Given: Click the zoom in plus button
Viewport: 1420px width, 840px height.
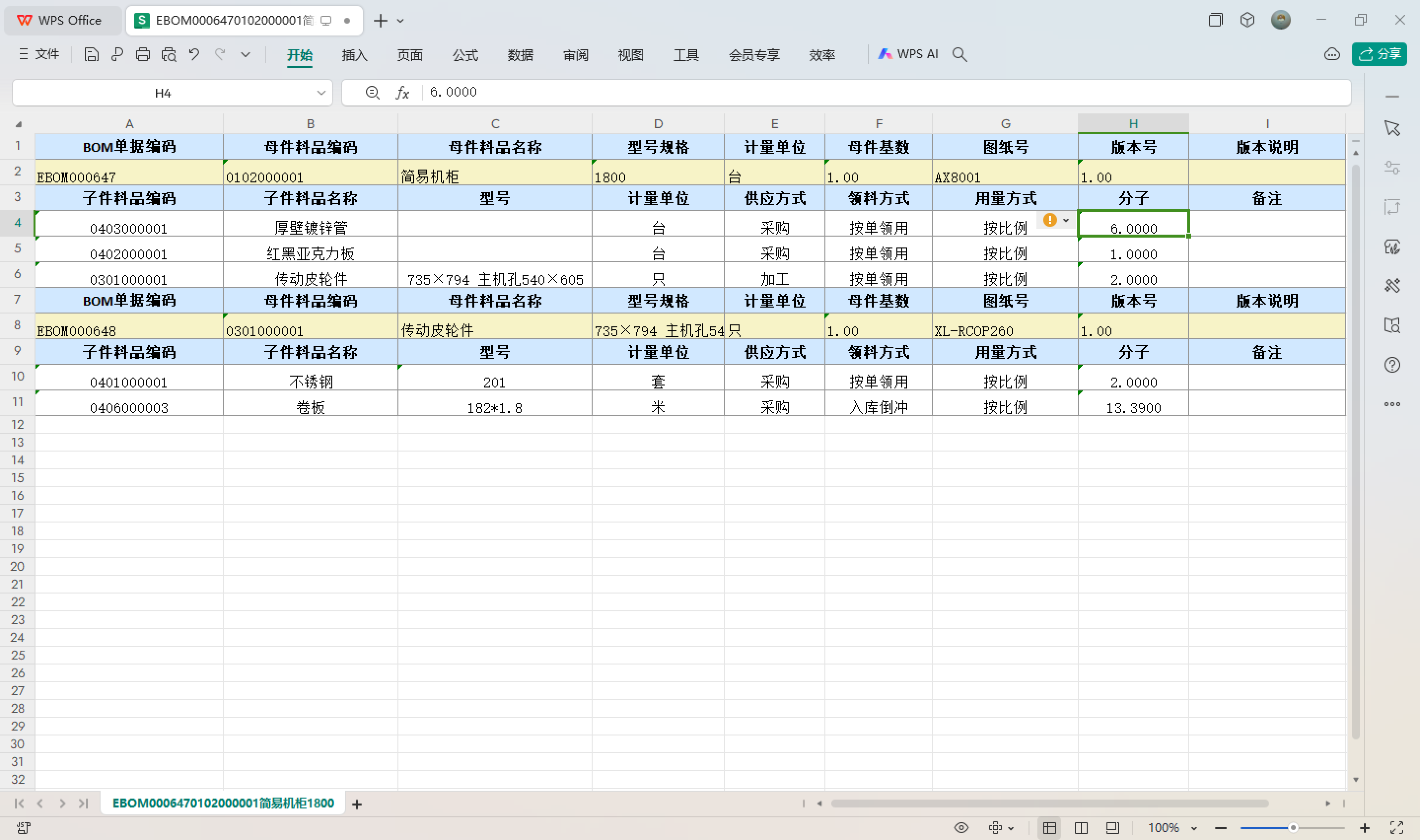Looking at the screenshot, I should coord(1364,828).
